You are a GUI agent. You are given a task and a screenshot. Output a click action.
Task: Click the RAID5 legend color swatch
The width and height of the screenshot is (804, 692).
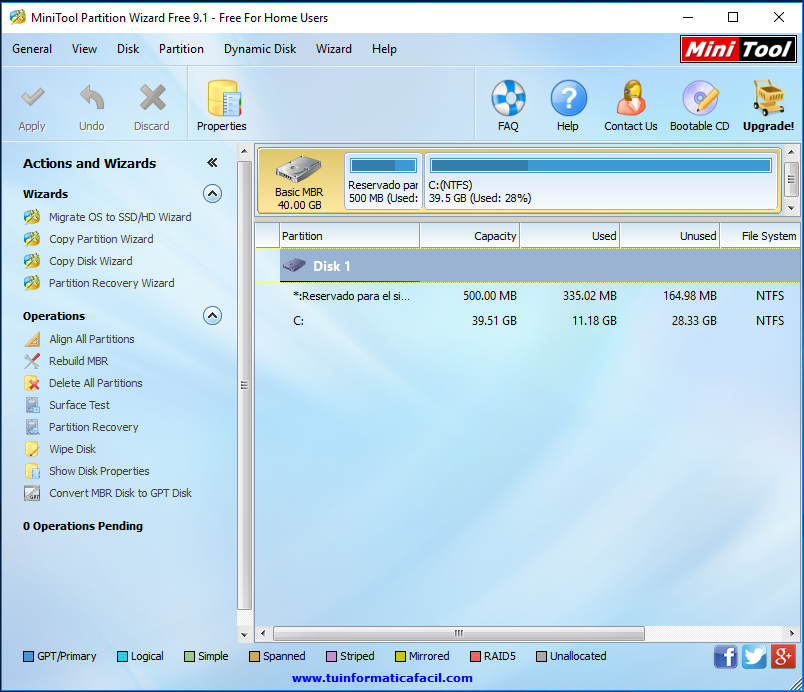(x=475, y=657)
